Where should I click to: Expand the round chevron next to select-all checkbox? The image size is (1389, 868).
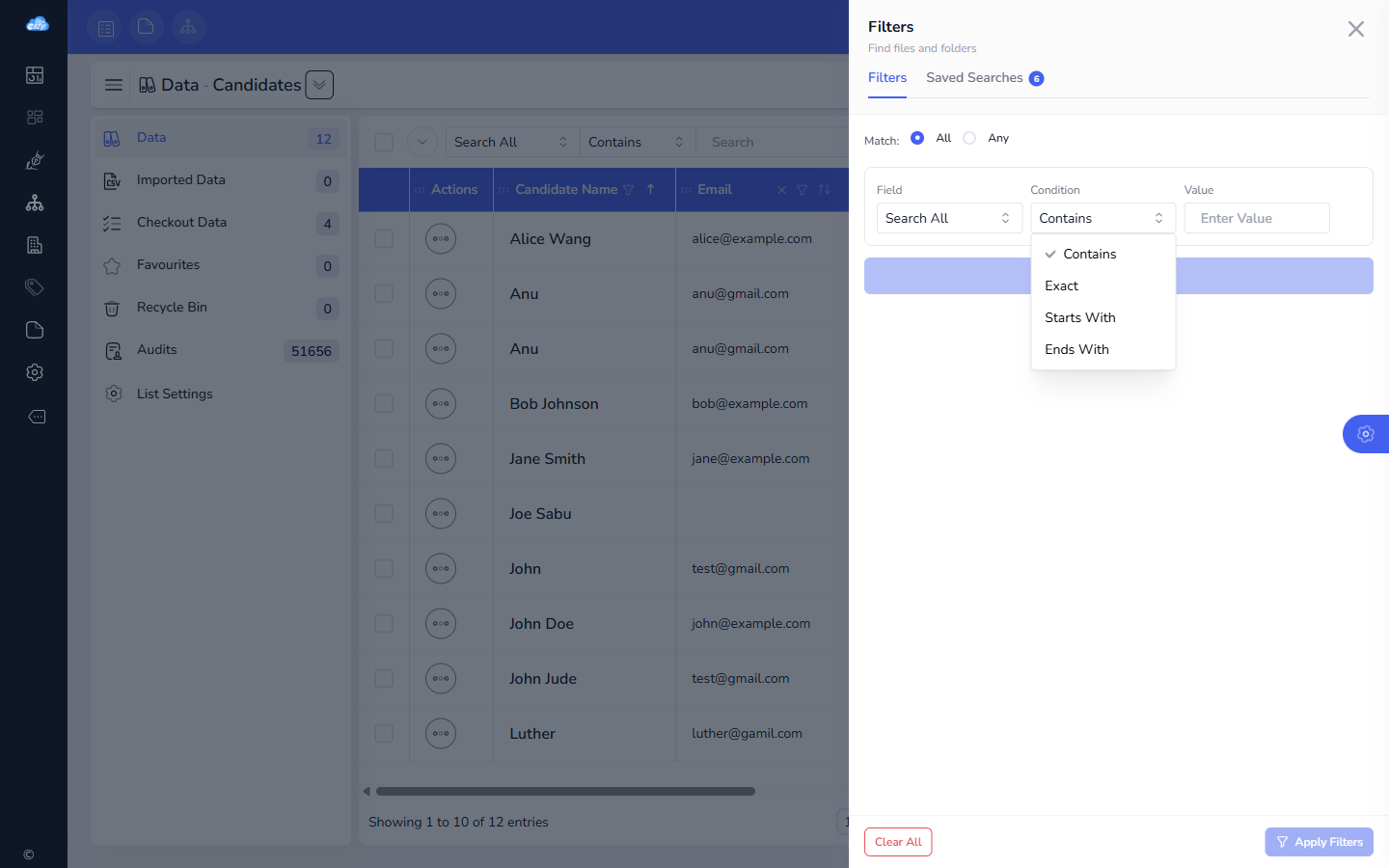click(422, 142)
